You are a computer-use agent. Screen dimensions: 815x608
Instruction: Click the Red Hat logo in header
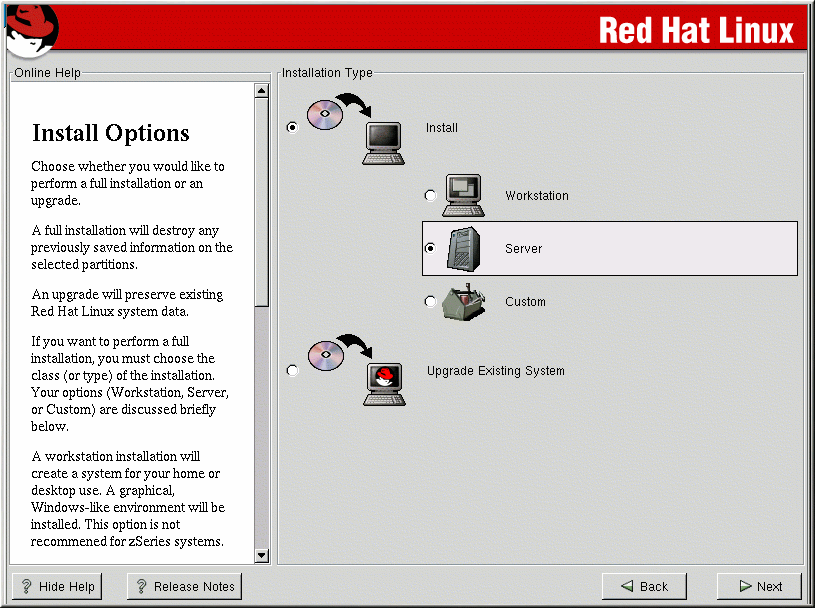coord(30,29)
